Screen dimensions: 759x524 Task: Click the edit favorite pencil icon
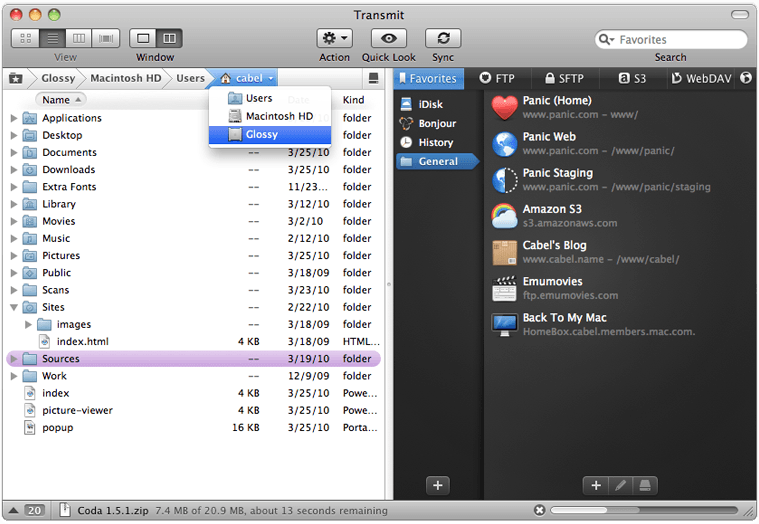point(620,485)
